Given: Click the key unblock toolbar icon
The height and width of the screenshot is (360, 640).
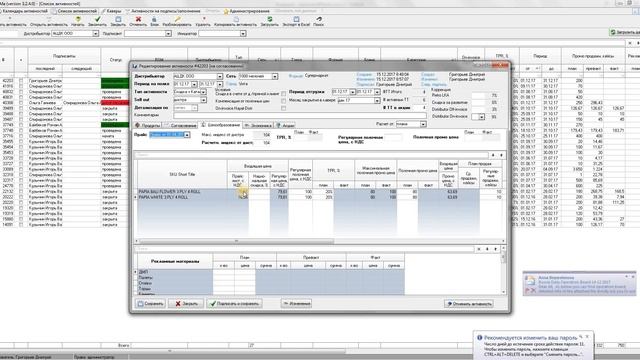Looking at the screenshot, I should (x=177, y=19).
